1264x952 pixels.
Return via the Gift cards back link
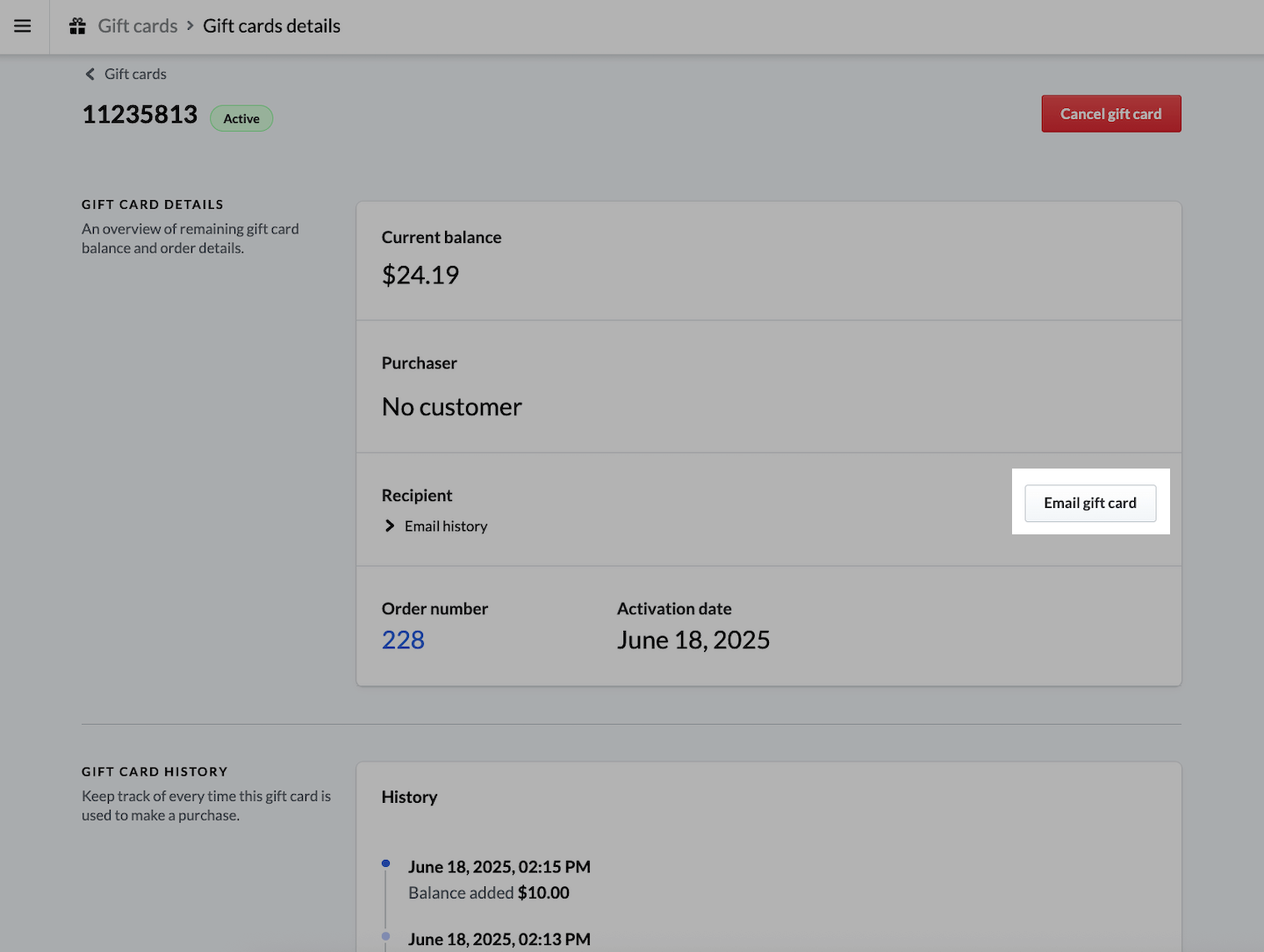coord(135,75)
